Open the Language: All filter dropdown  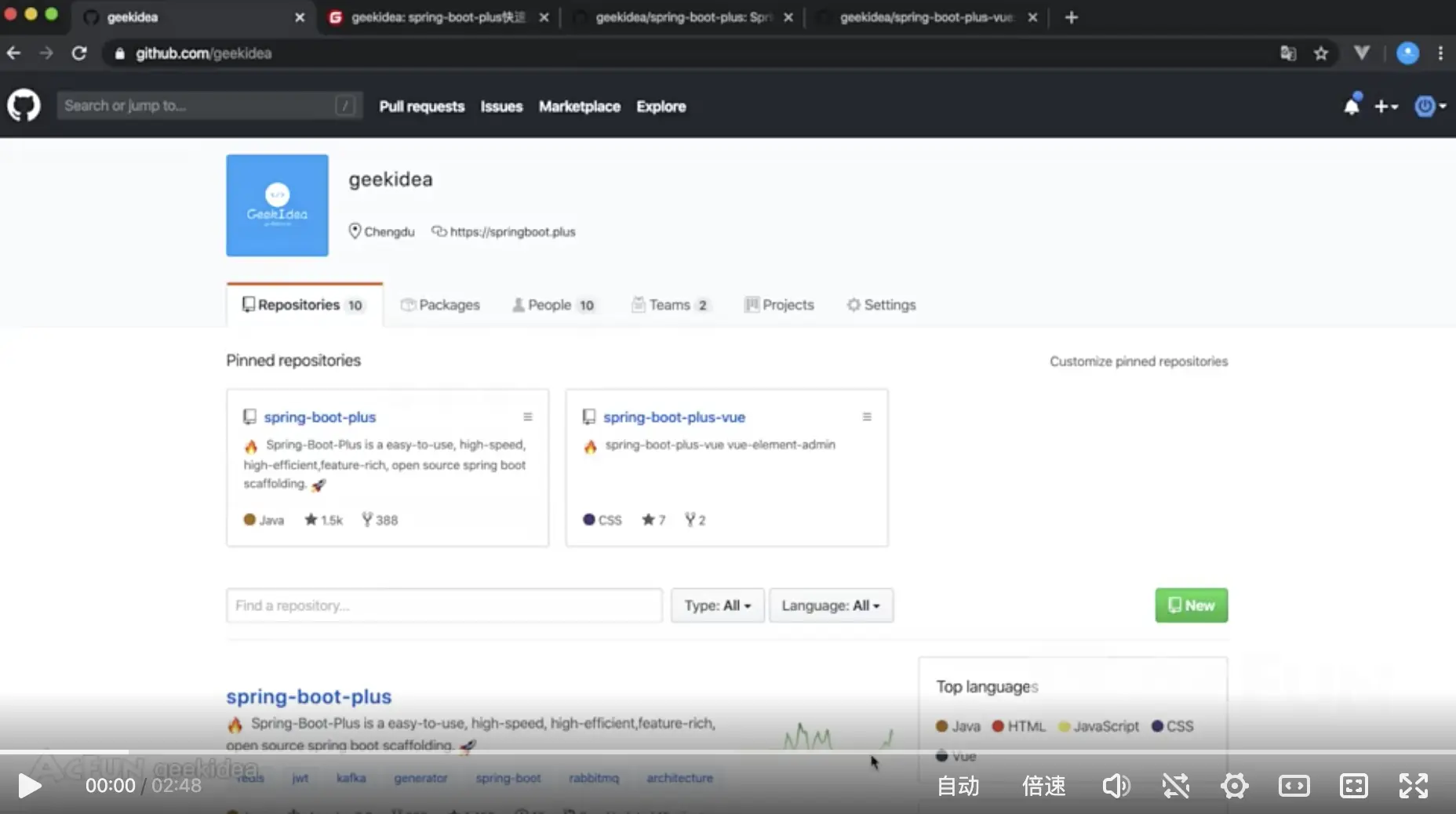[831, 605]
